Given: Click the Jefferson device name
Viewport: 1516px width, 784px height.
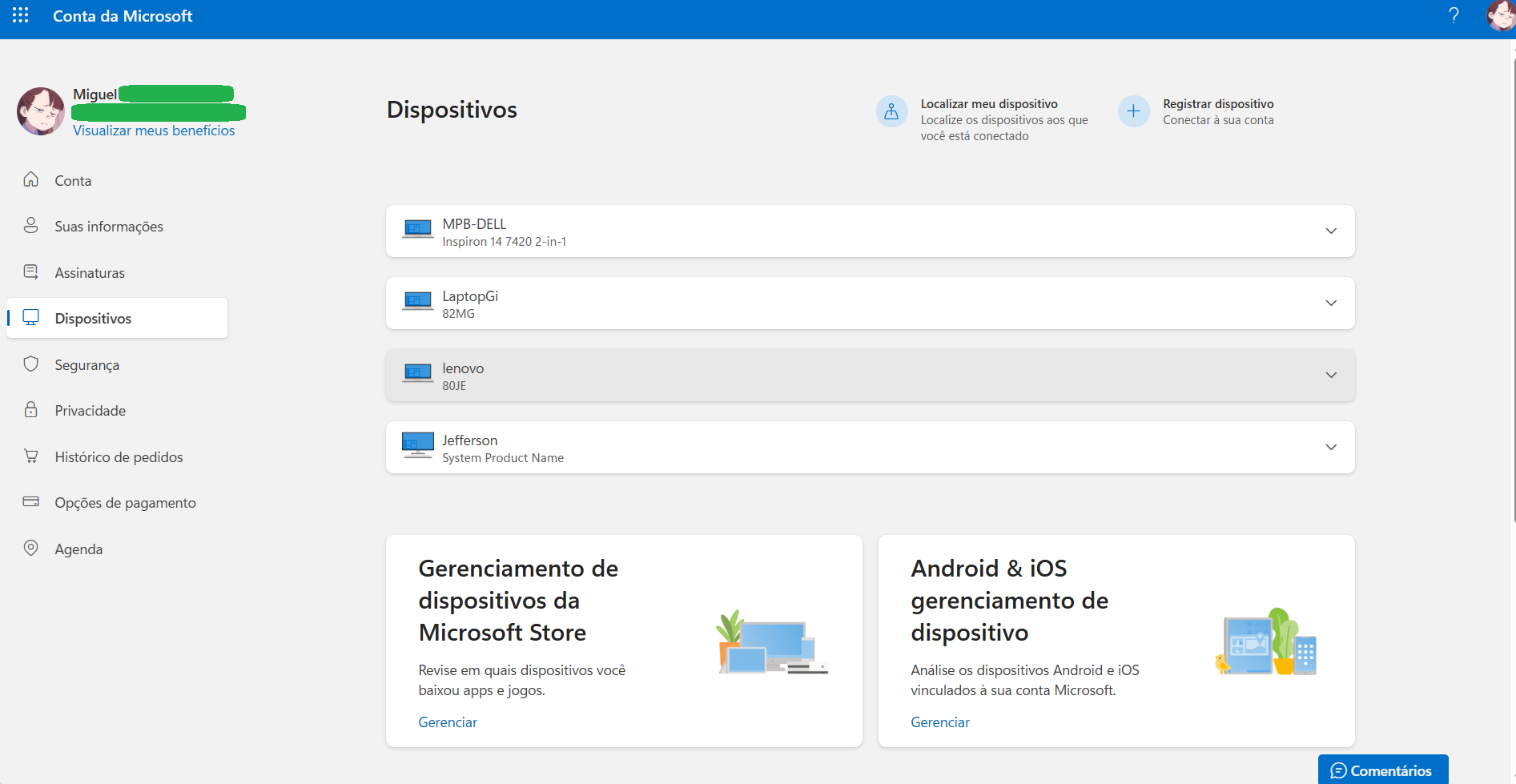Looking at the screenshot, I should (x=470, y=440).
